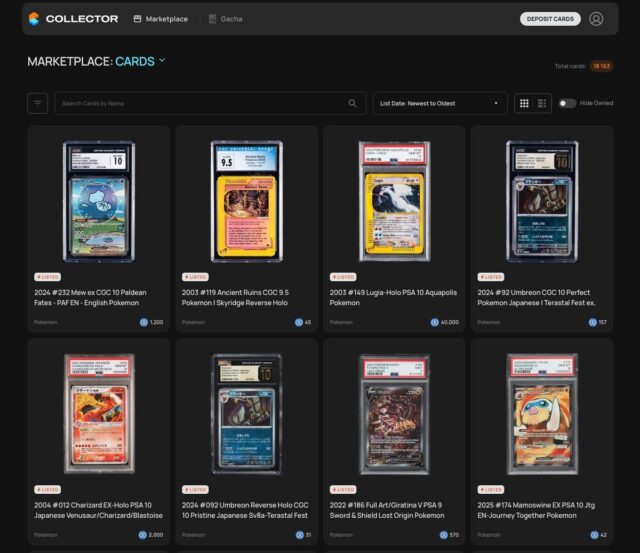Click the 2024 #092 Umbreon Reverse Holo title

click(245, 510)
